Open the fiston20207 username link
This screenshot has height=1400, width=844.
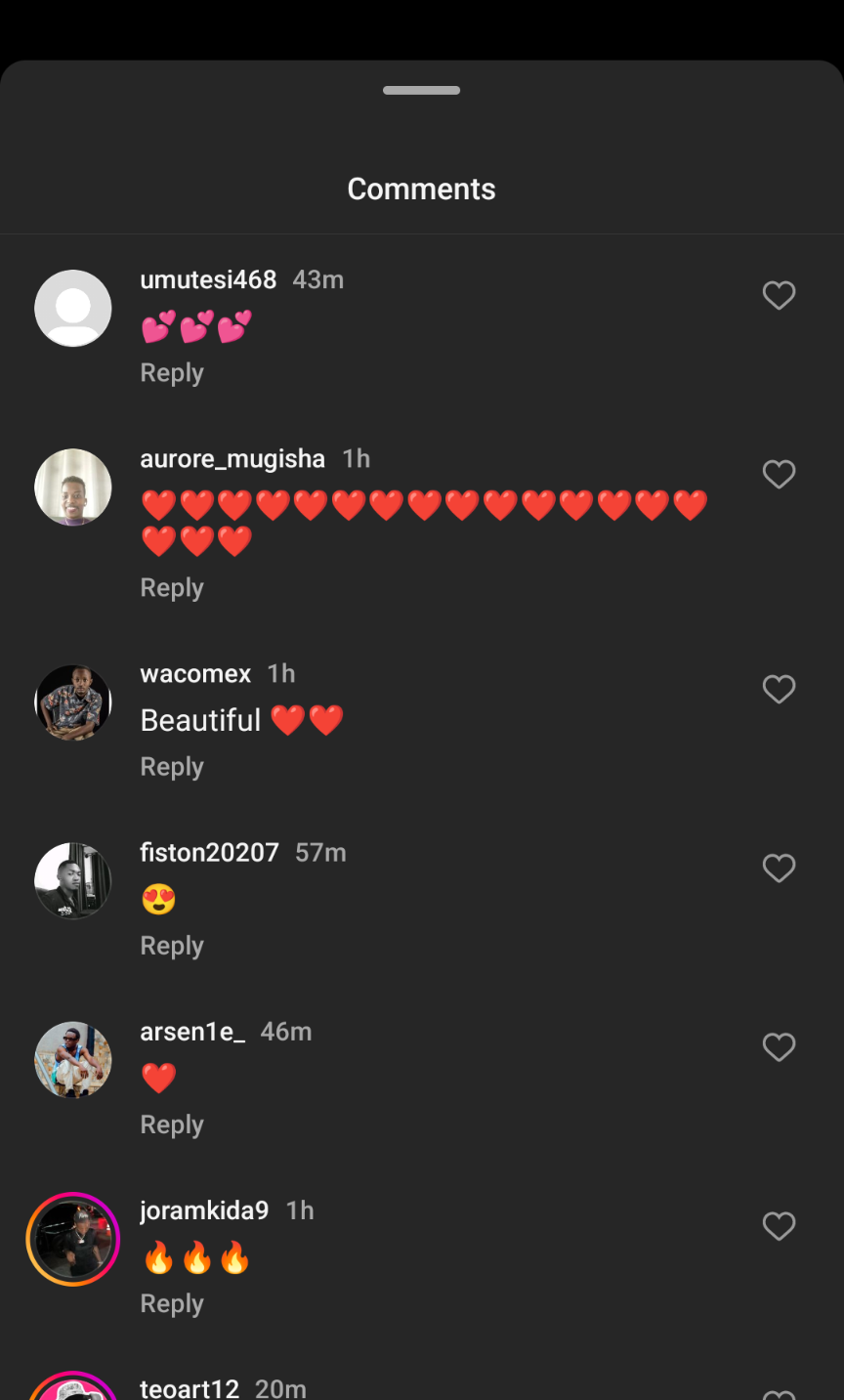(209, 853)
